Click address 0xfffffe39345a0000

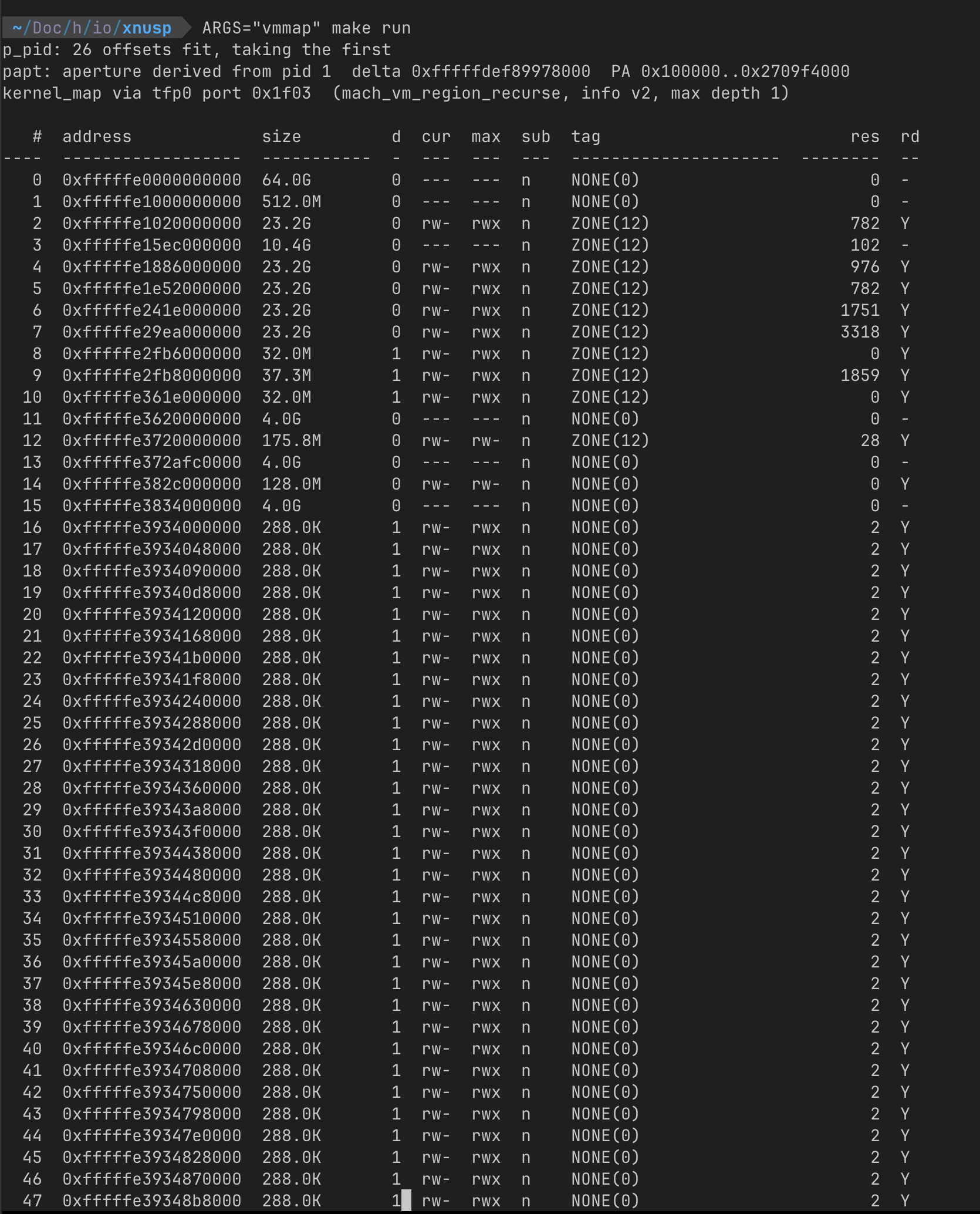152,962
